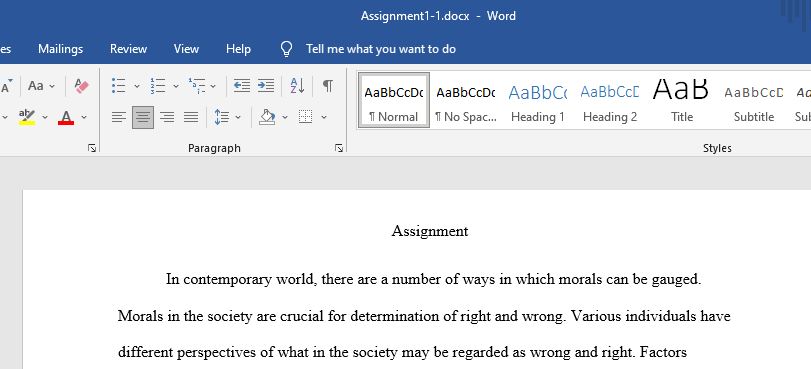Open the Borders dropdown arrow
811x369 pixels.
coord(324,117)
